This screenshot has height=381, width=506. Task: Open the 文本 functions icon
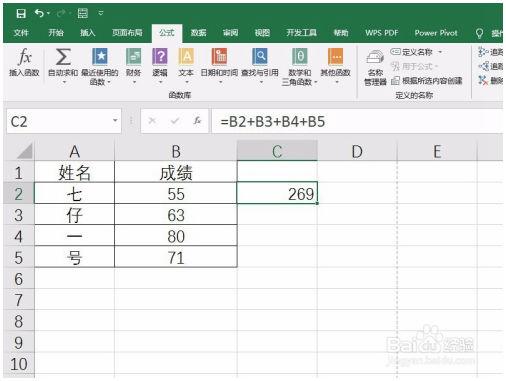pos(186,56)
